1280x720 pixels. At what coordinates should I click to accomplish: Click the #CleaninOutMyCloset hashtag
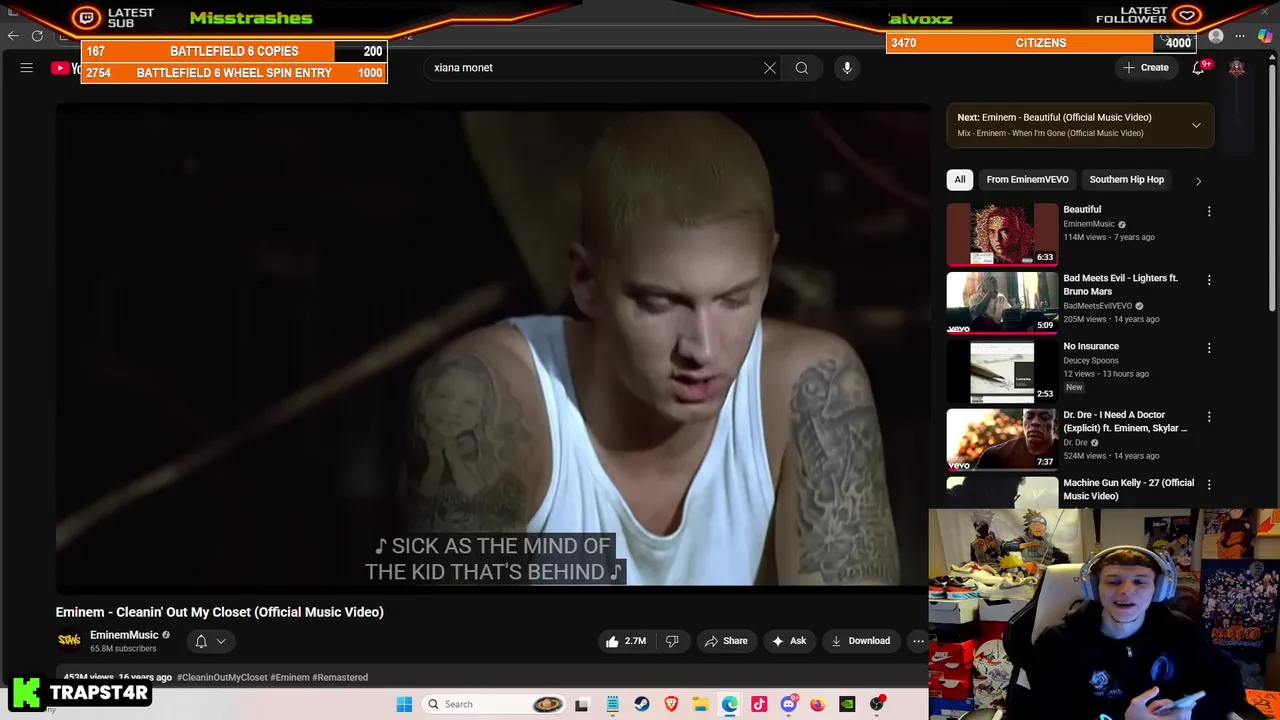coord(222,677)
